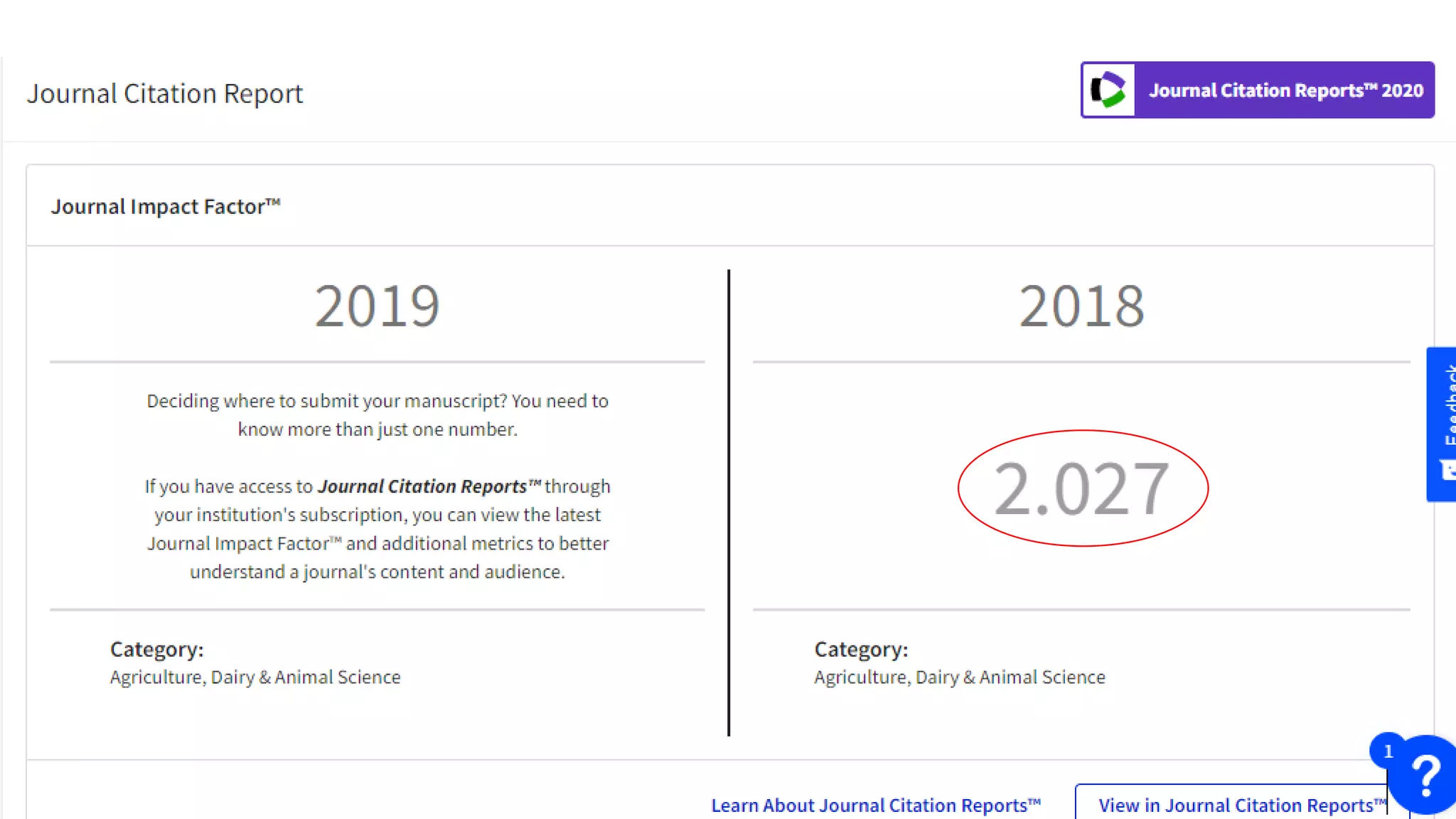The width and height of the screenshot is (1456, 819).
Task: Click the Category label in 2019 column
Action: pos(156,649)
